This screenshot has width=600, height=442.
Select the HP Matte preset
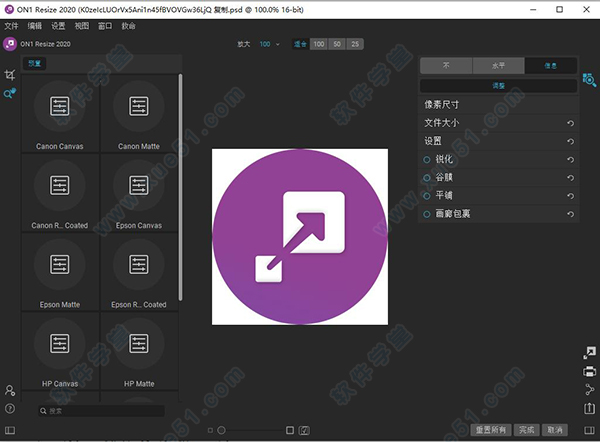click(x=139, y=351)
